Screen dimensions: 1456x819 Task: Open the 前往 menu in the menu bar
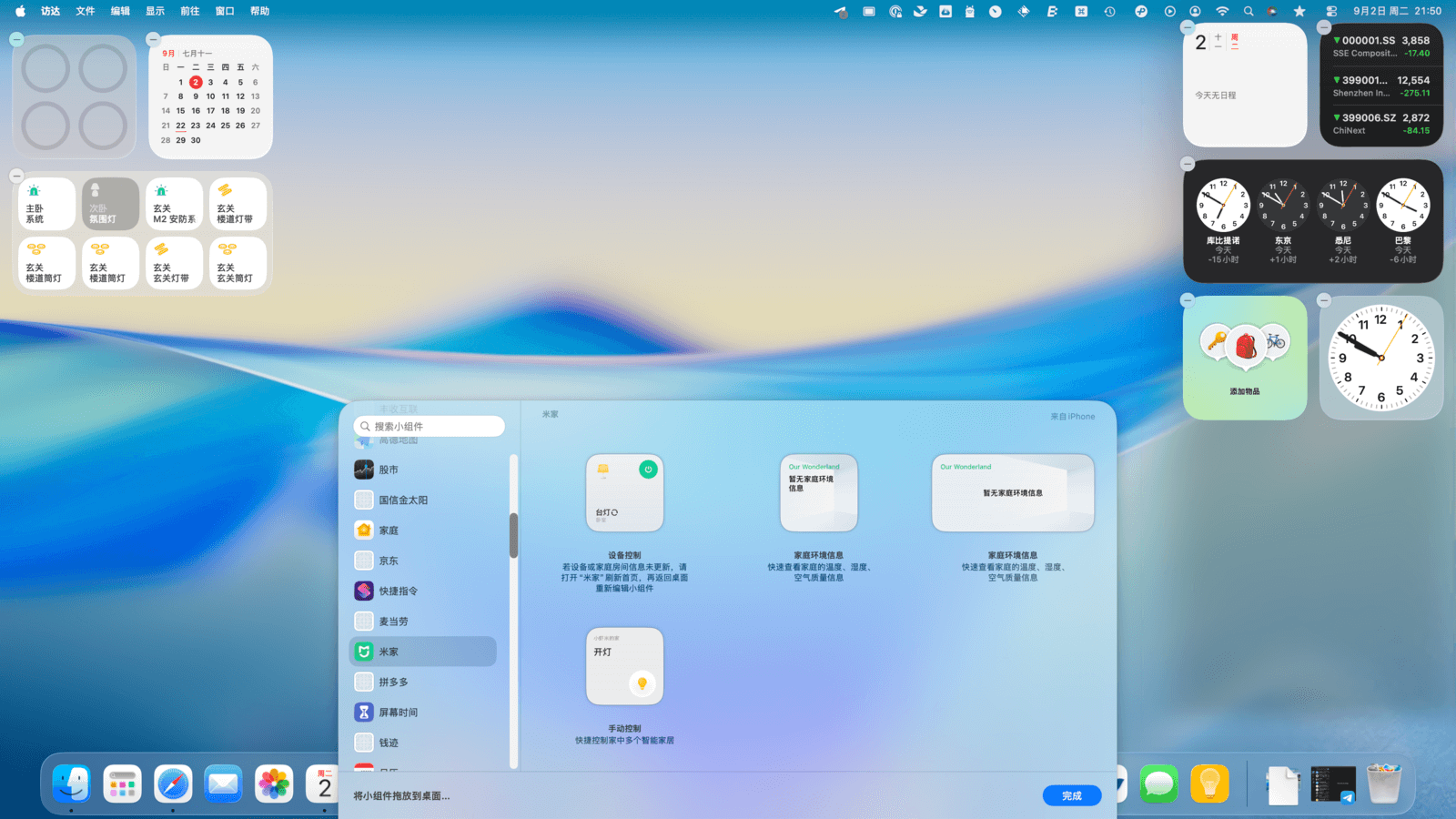(x=190, y=12)
